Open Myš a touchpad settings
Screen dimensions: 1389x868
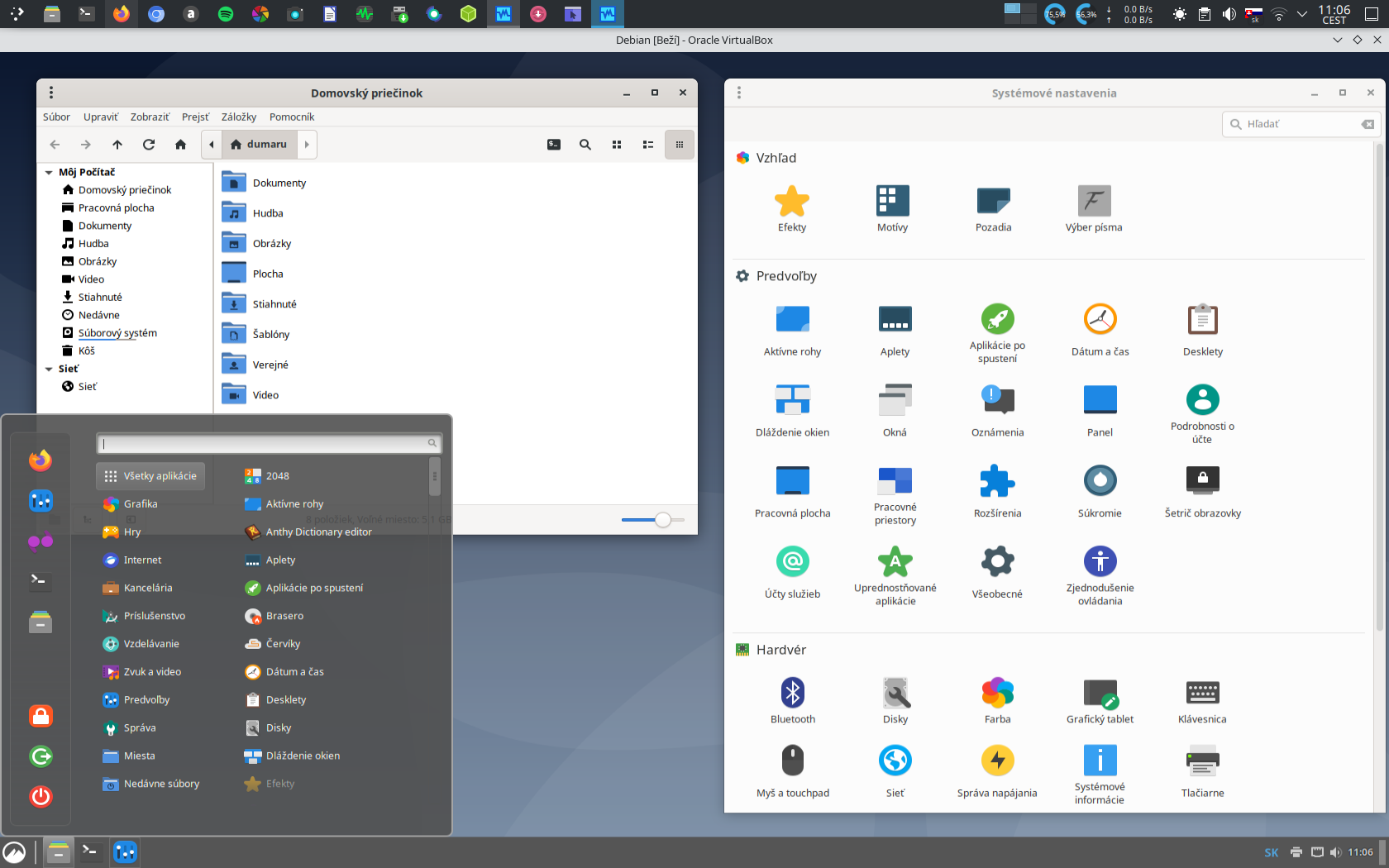click(x=792, y=771)
